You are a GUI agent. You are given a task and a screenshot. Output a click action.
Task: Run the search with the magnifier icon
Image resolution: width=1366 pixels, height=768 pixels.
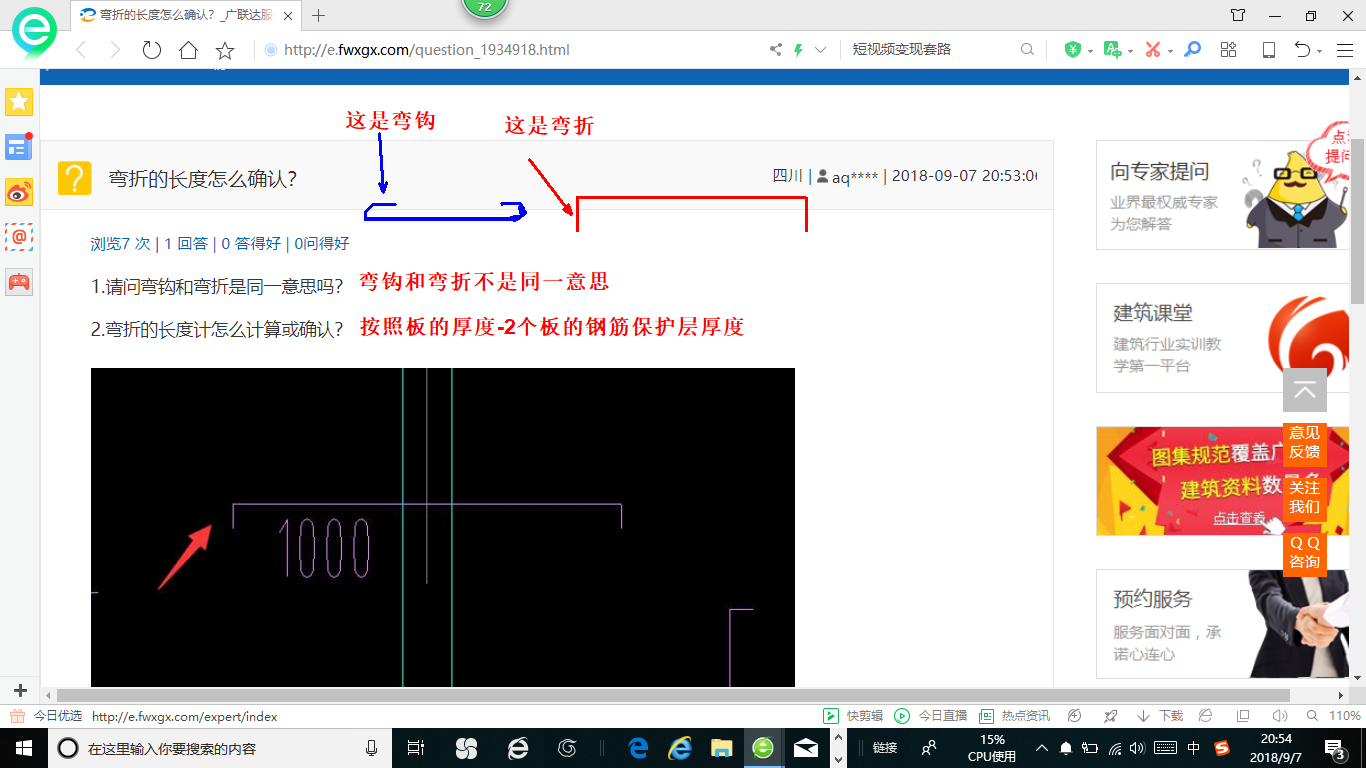[1027, 49]
